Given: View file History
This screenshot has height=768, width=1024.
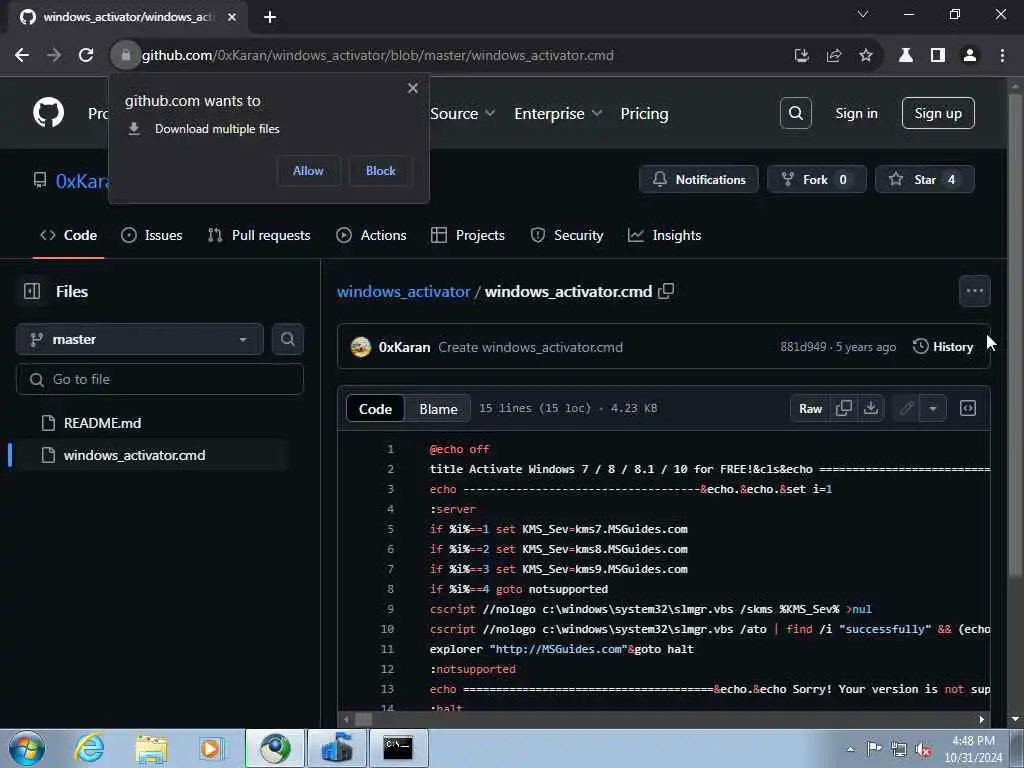Looking at the screenshot, I should click(943, 347).
